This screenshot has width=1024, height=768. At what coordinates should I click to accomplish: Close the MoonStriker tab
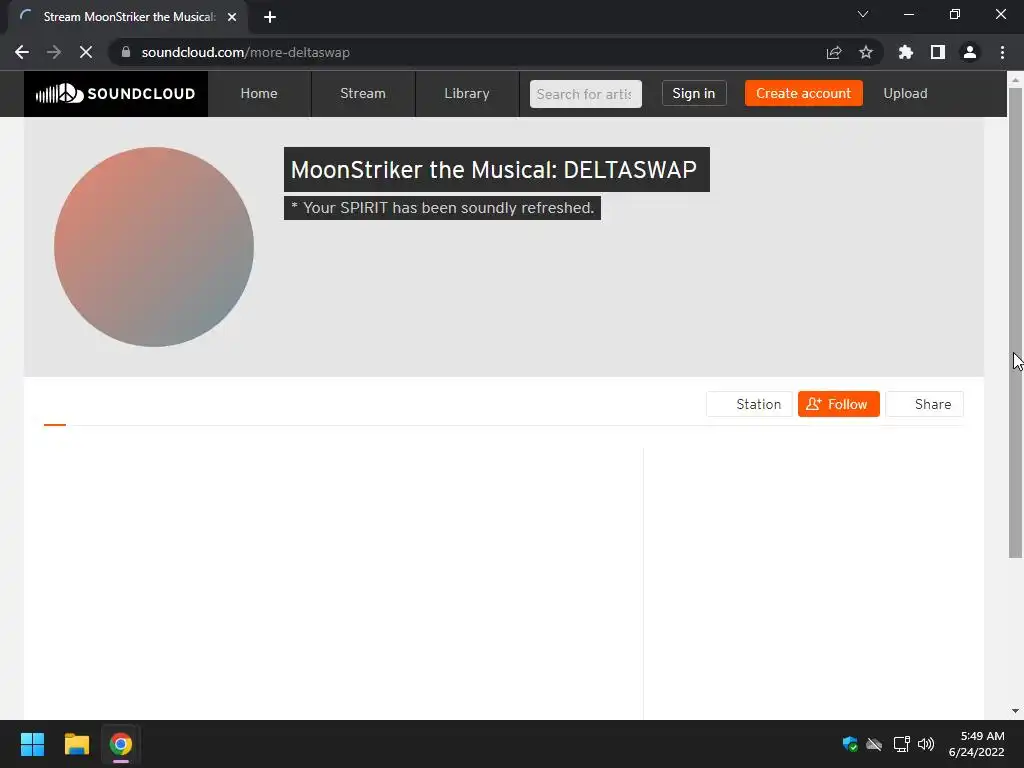pos(232,17)
